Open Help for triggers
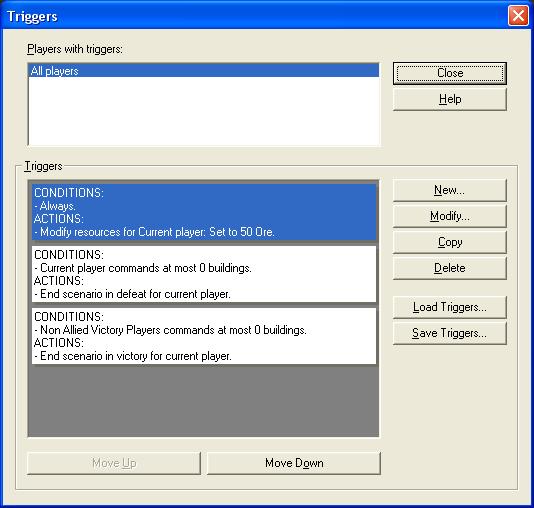This screenshot has width=534, height=508. 450,99
